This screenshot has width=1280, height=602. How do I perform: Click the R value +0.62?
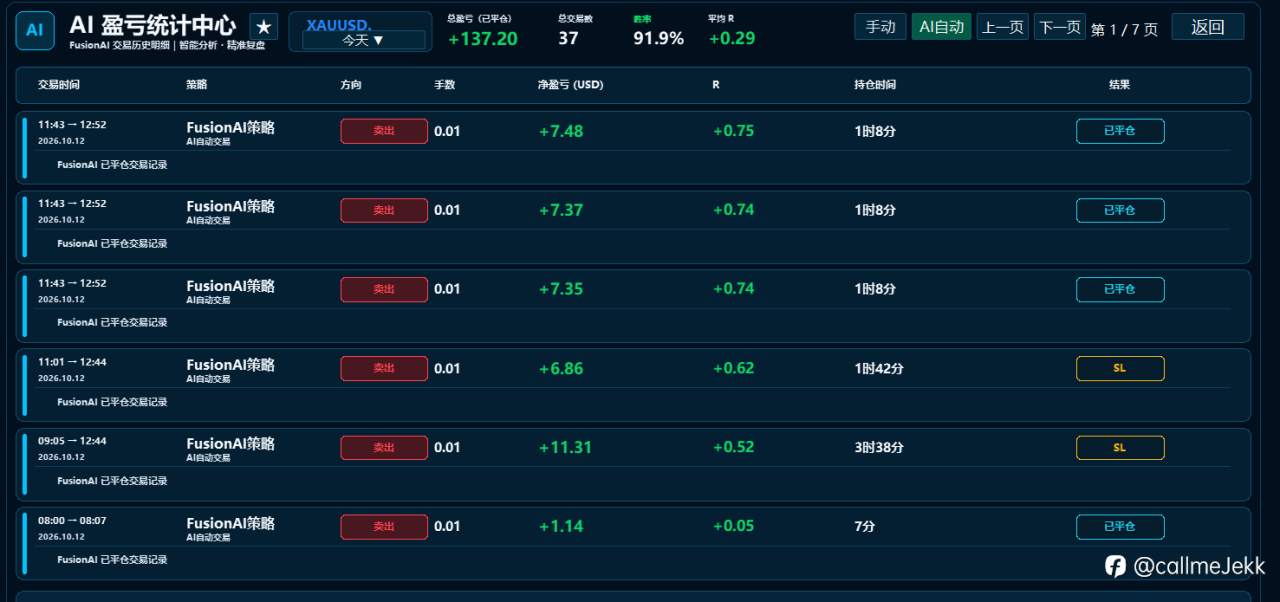[x=734, y=368]
